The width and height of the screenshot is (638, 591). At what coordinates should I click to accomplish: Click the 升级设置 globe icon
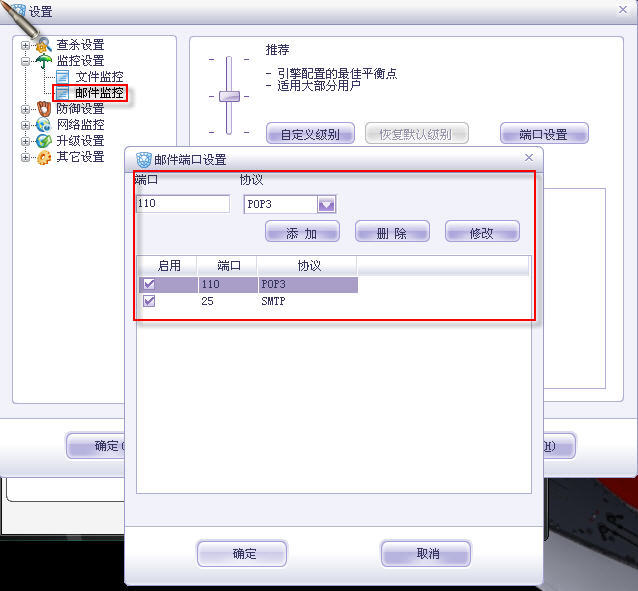[44, 141]
